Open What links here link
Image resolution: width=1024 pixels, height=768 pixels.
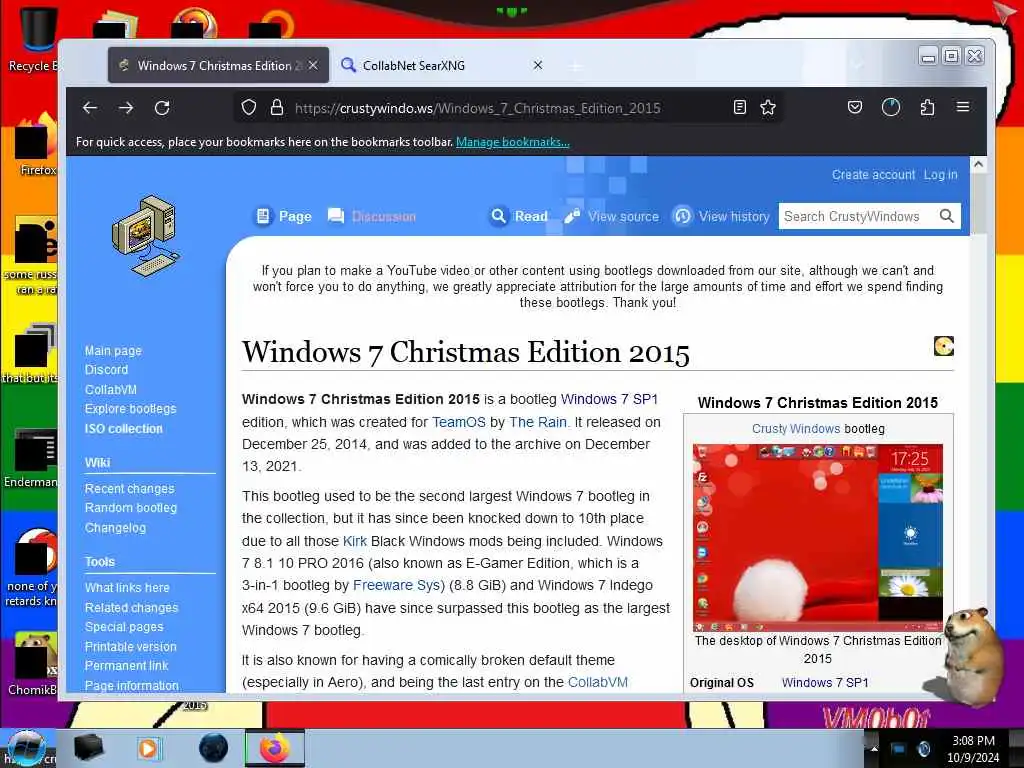coord(127,588)
